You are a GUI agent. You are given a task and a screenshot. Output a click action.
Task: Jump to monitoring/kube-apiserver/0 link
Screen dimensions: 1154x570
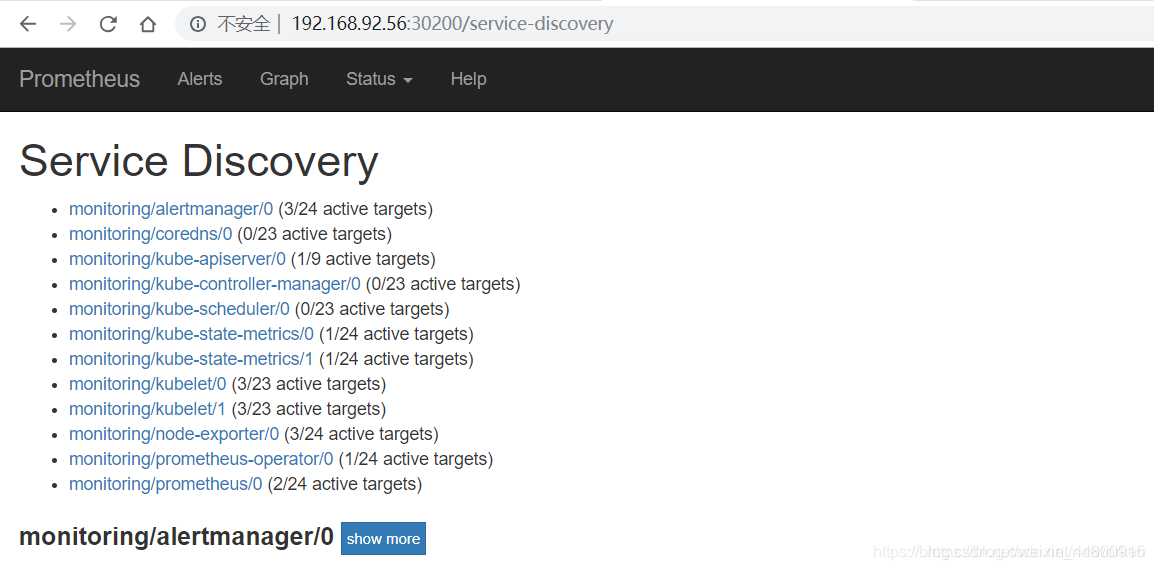click(x=177, y=259)
